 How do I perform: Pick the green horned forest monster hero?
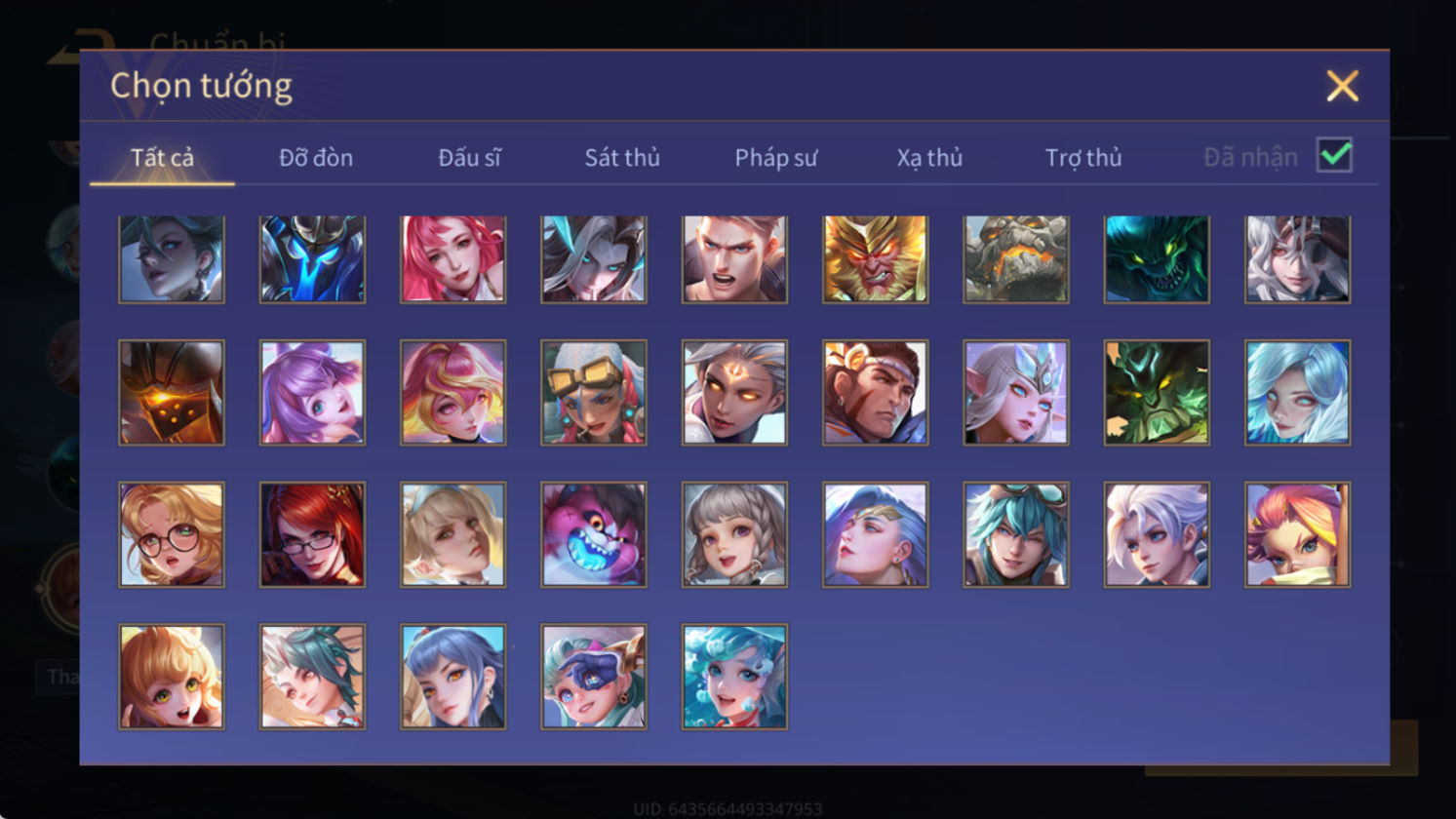coord(1156,392)
